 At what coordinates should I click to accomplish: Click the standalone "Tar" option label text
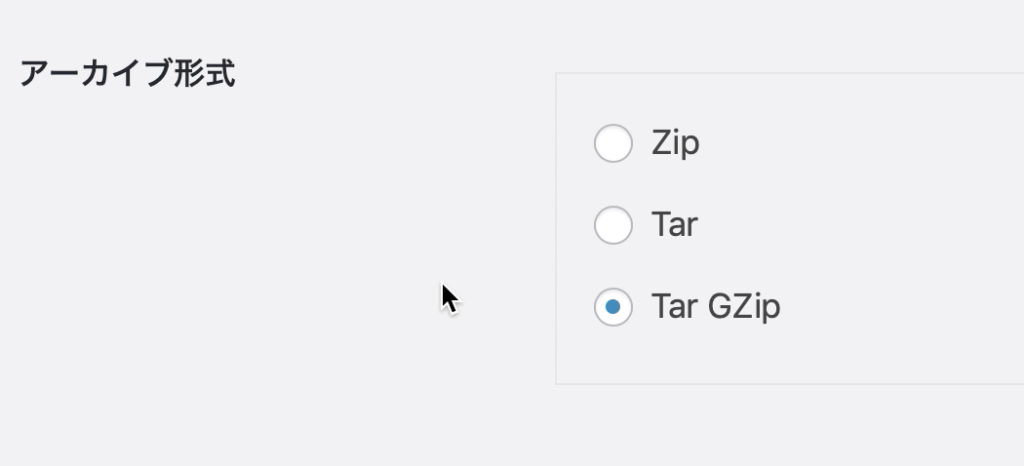(674, 225)
